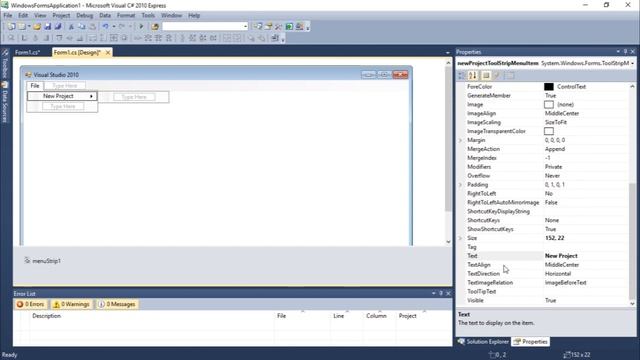Switch Properties grid to Alphabetical view

473,76
